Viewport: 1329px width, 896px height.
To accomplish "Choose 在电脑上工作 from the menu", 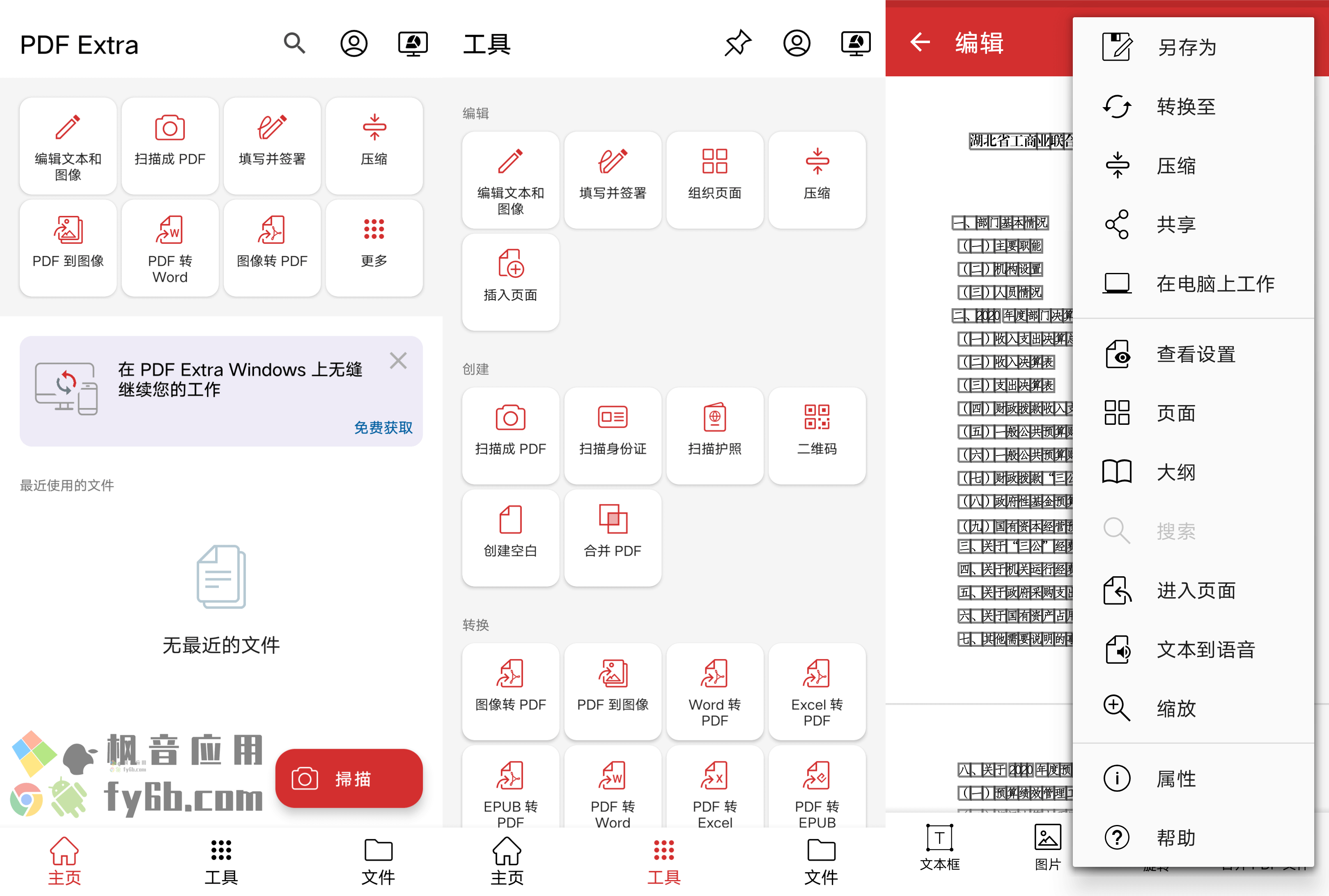I will click(x=1194, y=284).
